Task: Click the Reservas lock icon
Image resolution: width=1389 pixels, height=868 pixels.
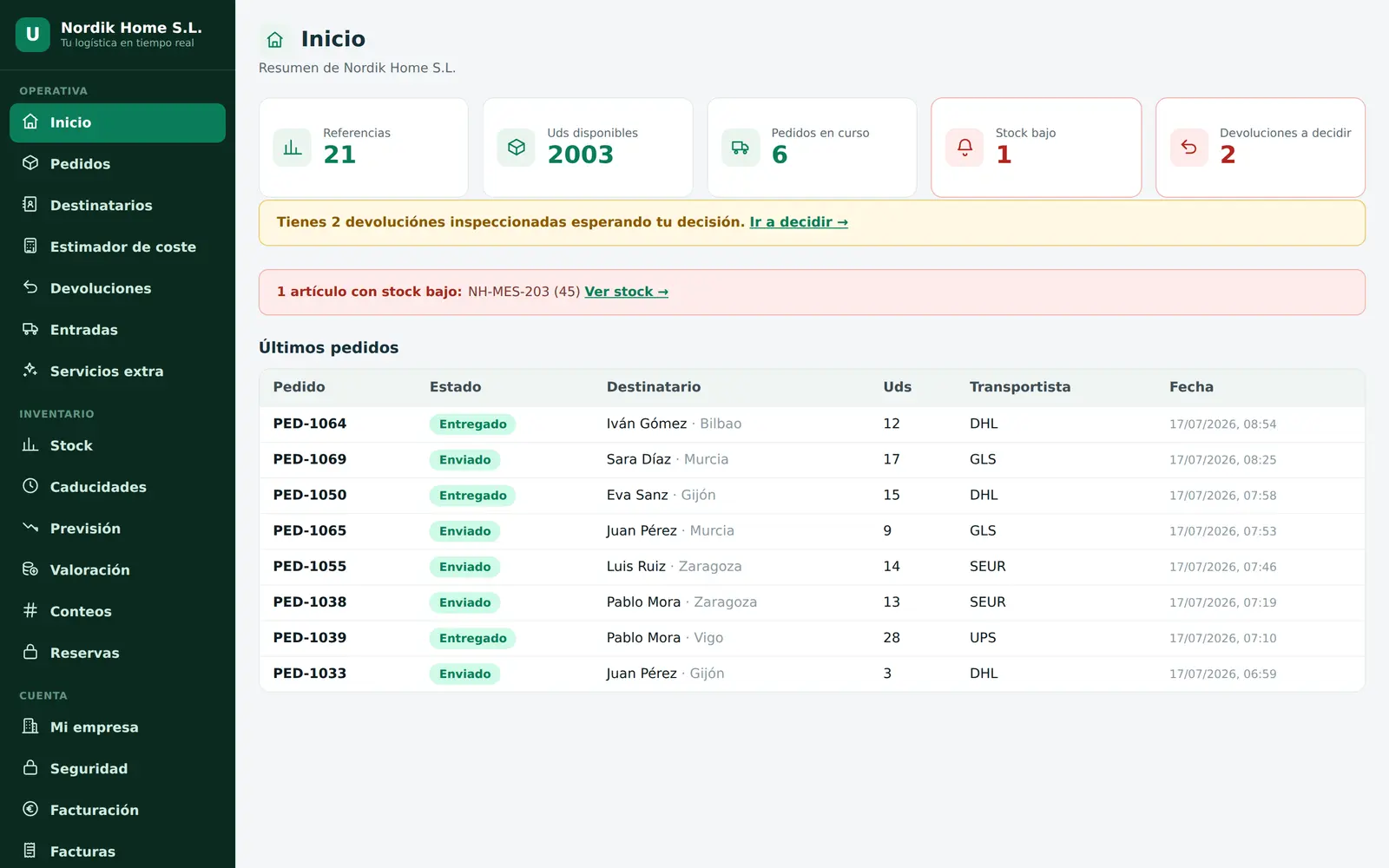Action: (30, 652)
